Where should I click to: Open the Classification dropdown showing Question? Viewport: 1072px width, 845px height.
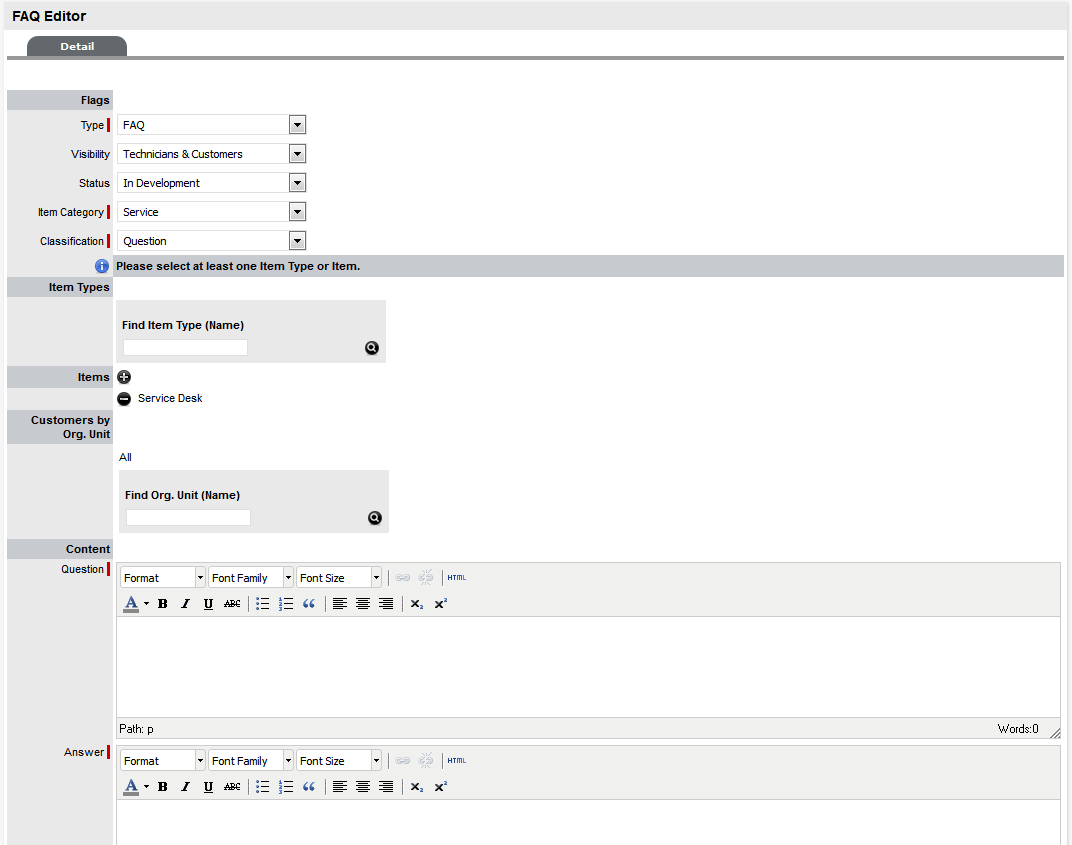pos(211,241)
